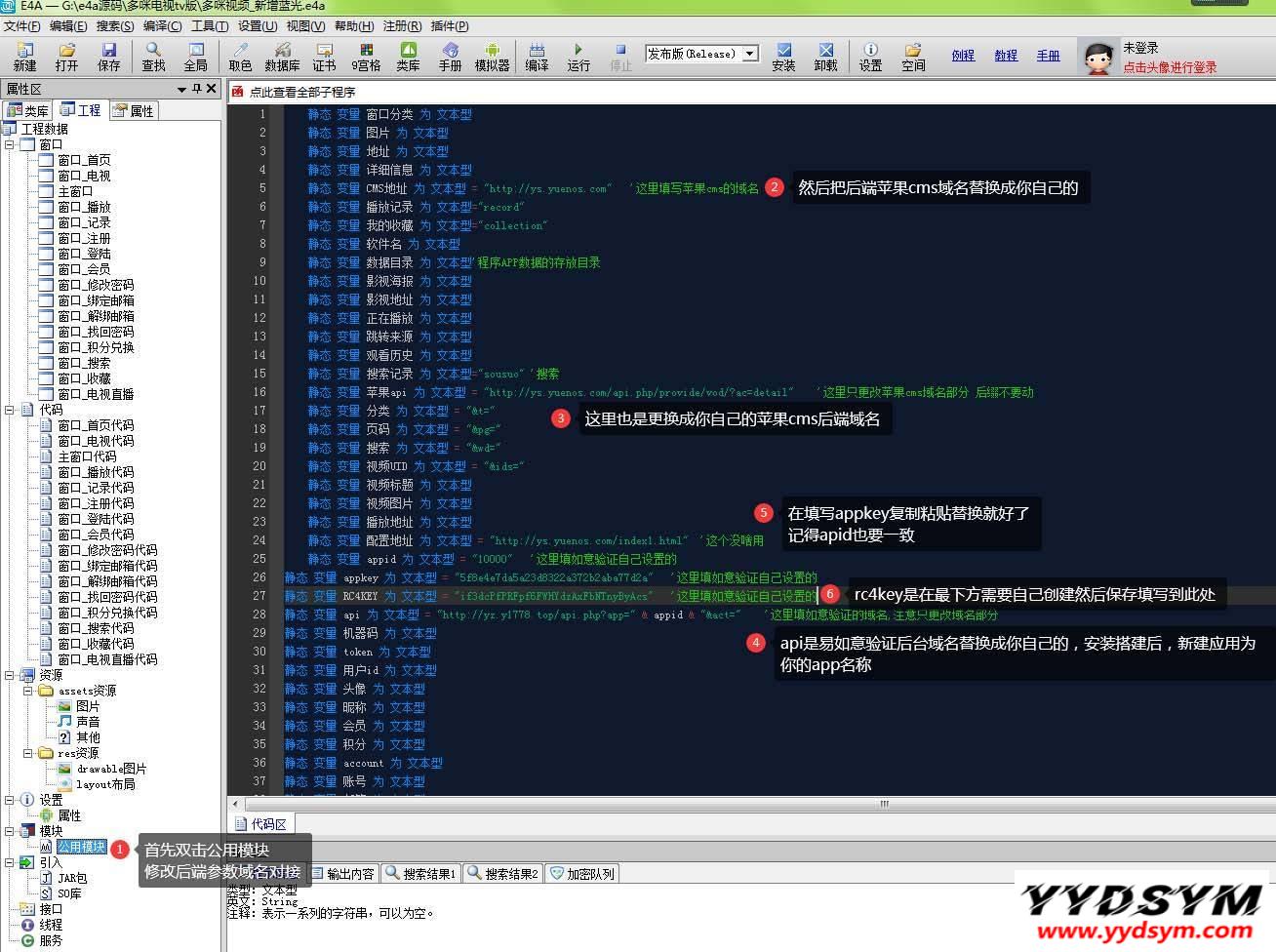Collapse the 代码 tree node

pos(10,410)
